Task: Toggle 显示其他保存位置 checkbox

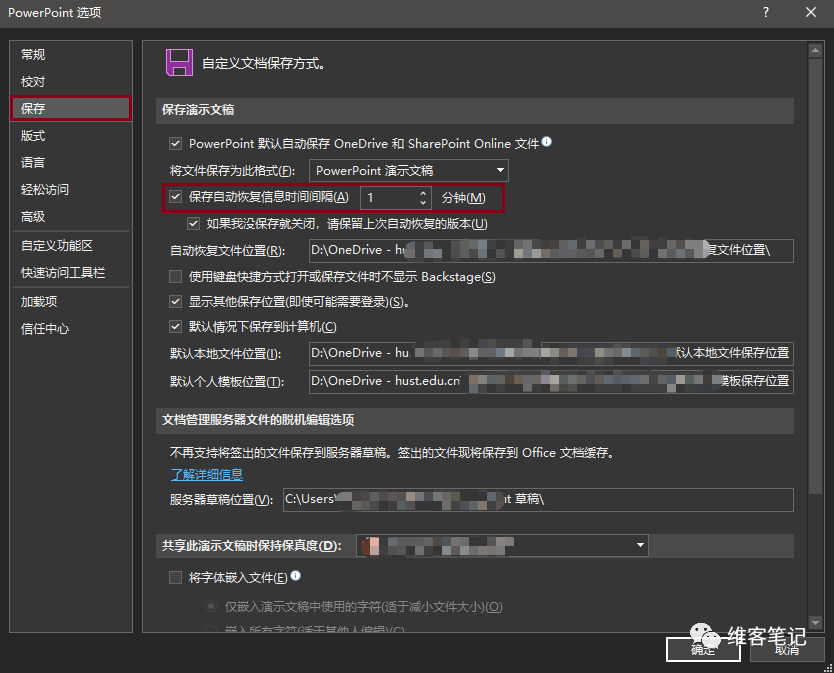Action: tap(176, 302)
